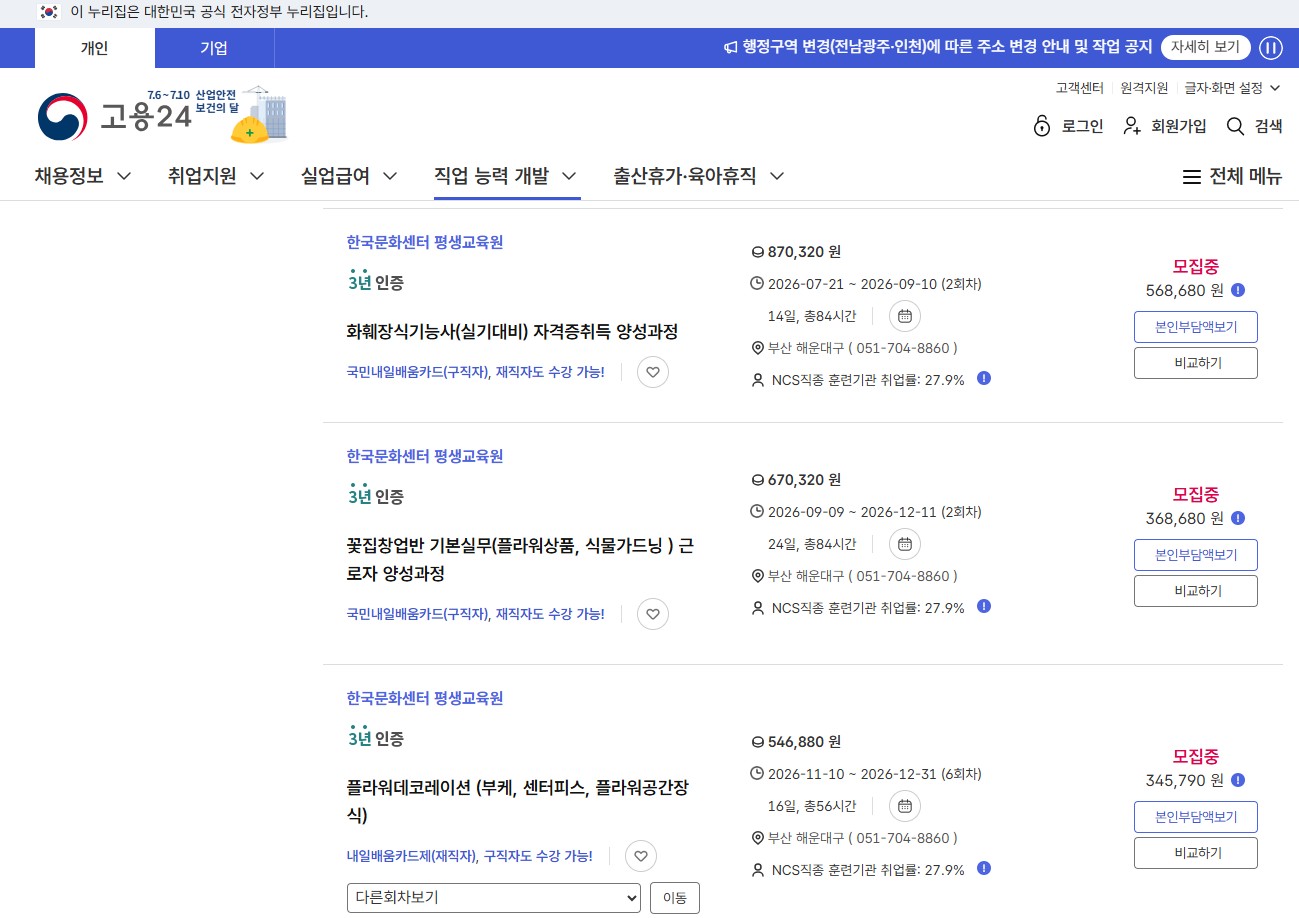Open the 전체 메뉴 hamburger menu
Screen dimensions: 1299x918
click(1232, 176)
